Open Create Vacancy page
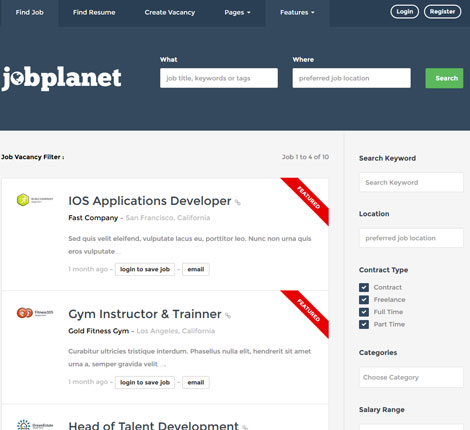 click(170, 13)
